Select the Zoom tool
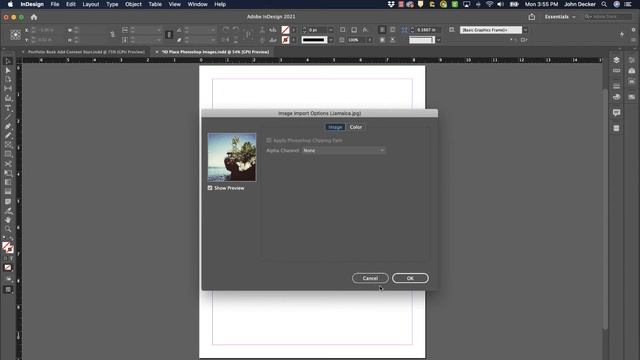640x360 pixels. [8, 229]
